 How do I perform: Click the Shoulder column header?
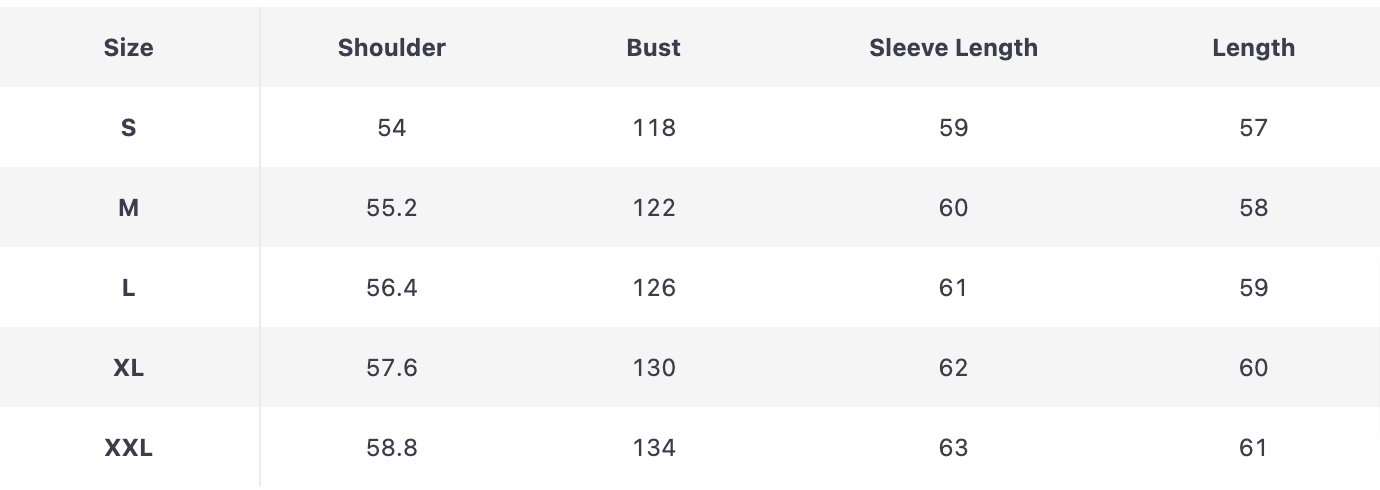tap(392, 48)
